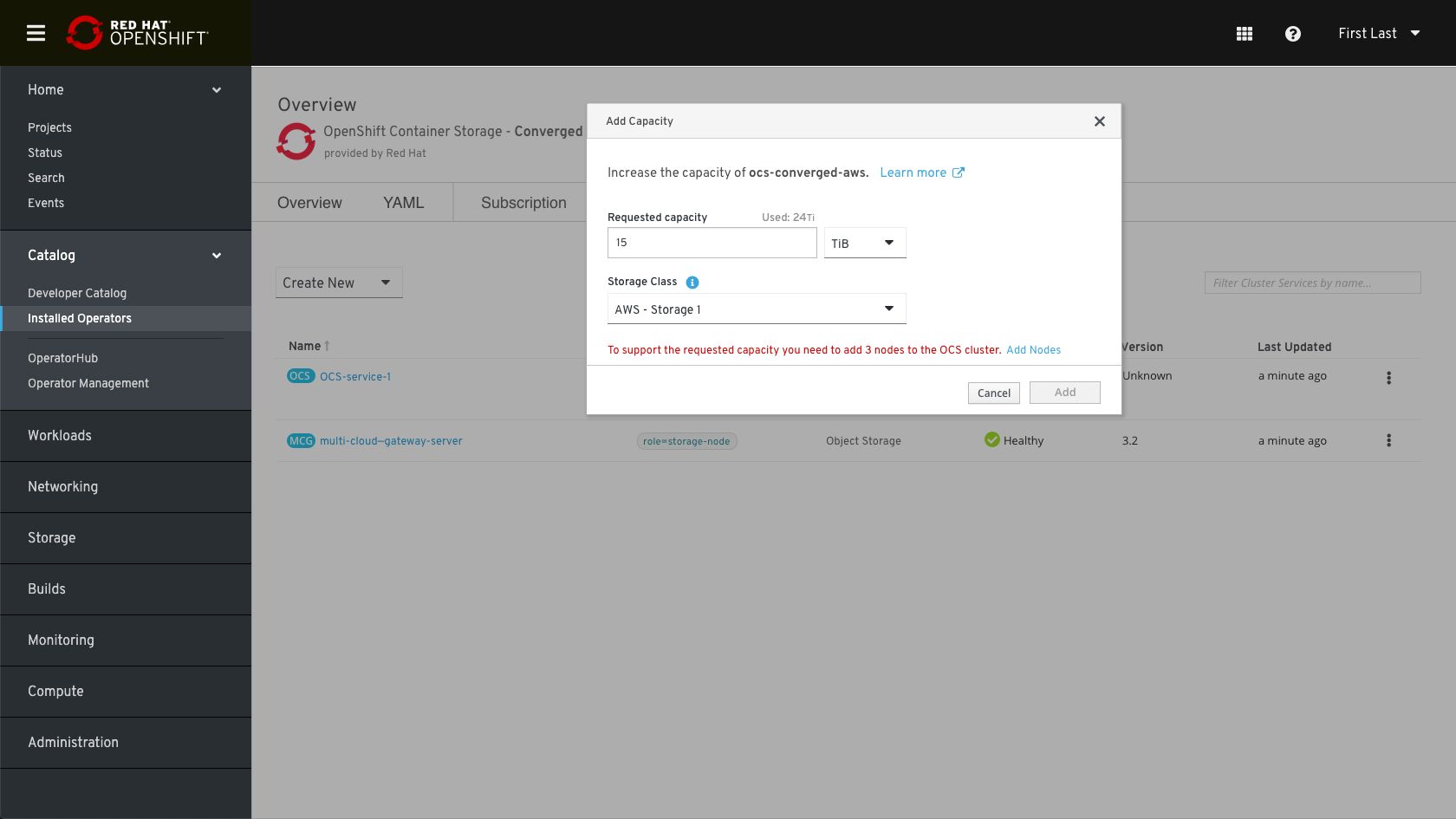Viewport: 1456px width, 819px height.
Task: Sort by Name column header
Action: coord(309,346)
